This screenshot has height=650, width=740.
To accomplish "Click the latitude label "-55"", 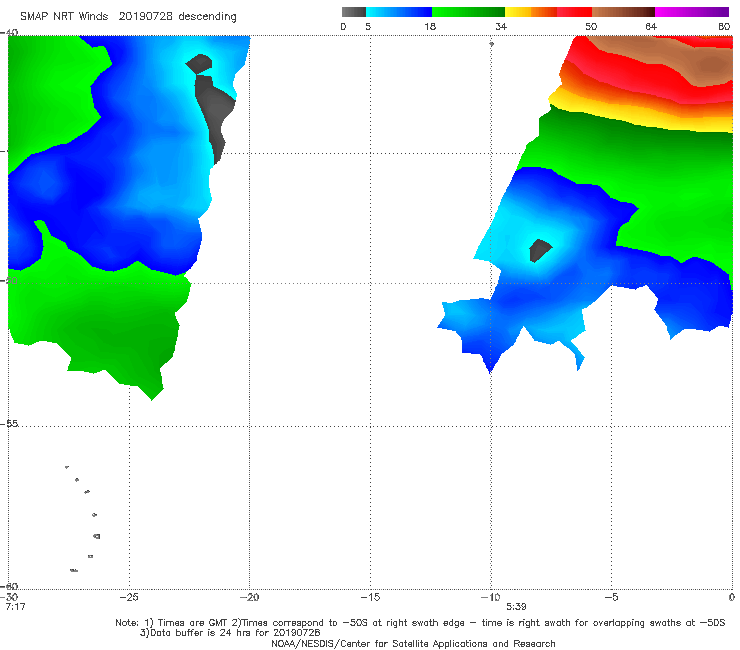I will click(x=9, y=423).
